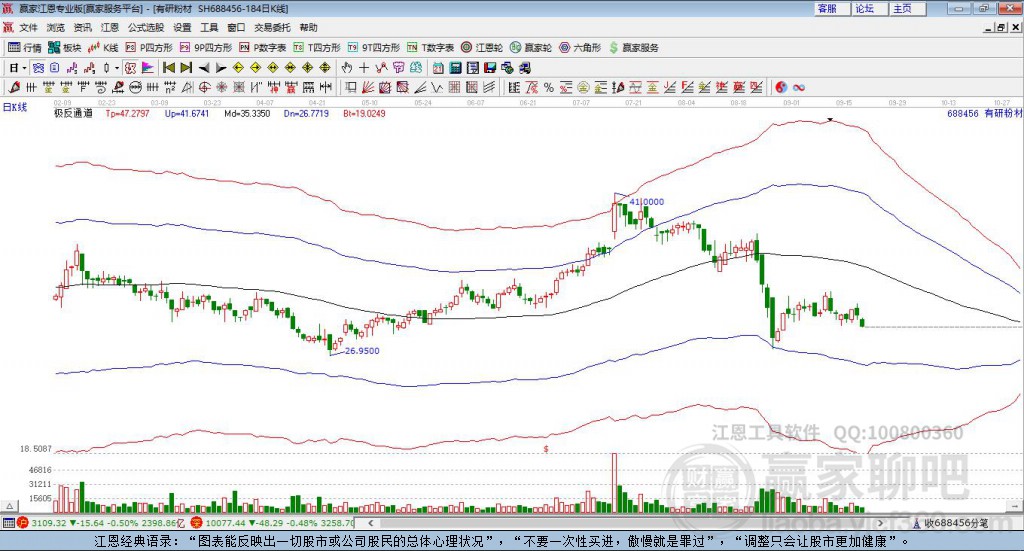This screenshot has height=551, width=1024.
Task: Click the status bar grid icon
Action: tap(8, 523)
